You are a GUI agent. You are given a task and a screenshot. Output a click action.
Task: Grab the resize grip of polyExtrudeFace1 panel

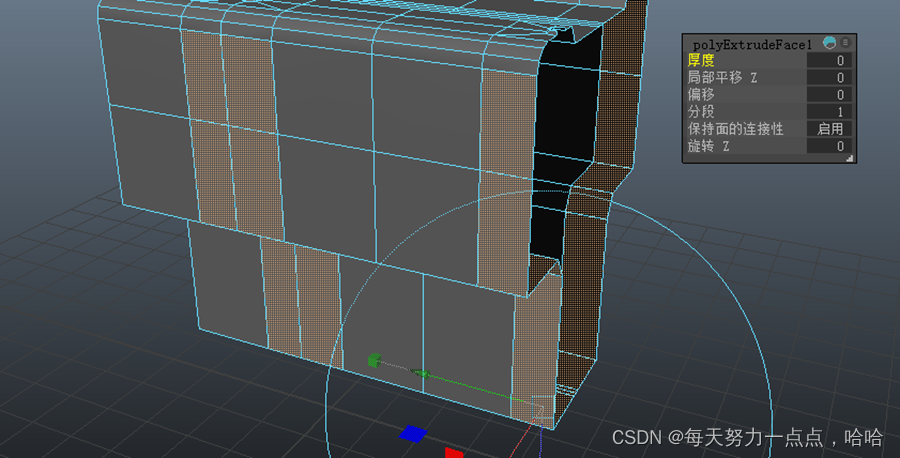click(x=849, y=158)
